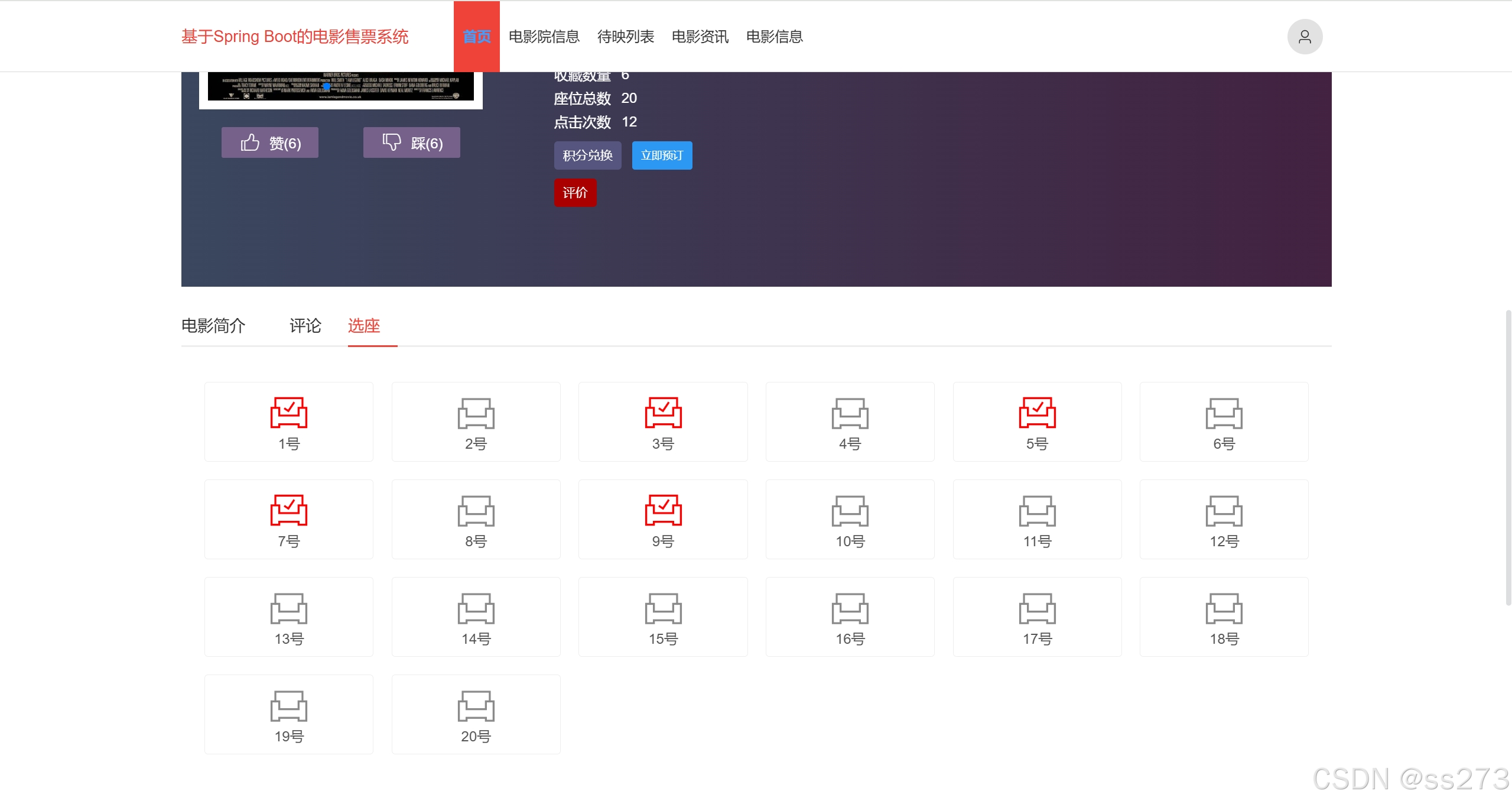Switch to the 电影简介 tab
The width and height of the screenshot is (1512, 804).
pos(213,326)
